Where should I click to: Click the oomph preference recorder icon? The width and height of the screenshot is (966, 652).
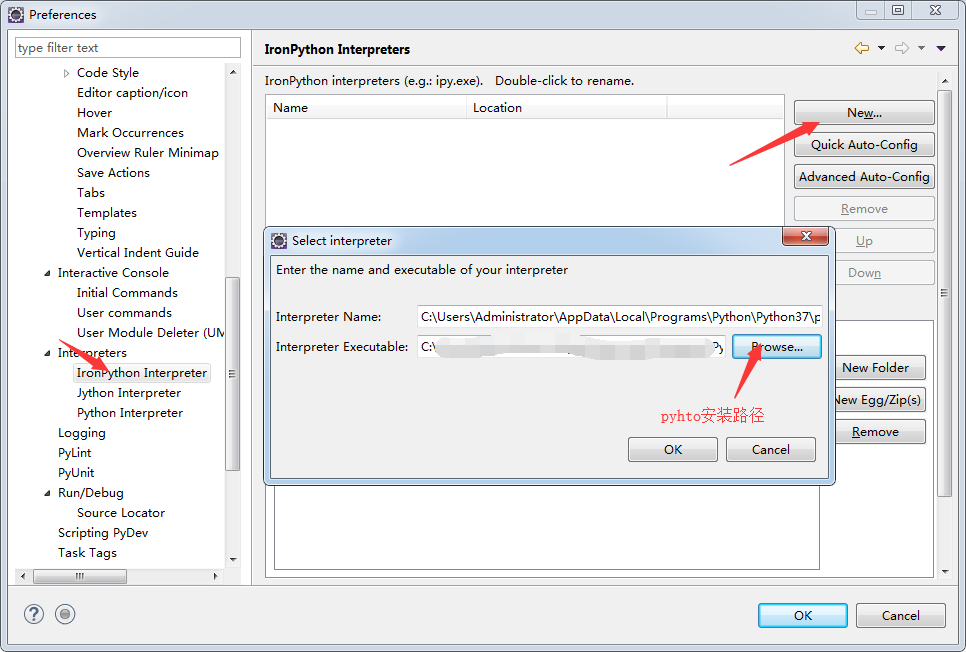click(x=65, y=614)
